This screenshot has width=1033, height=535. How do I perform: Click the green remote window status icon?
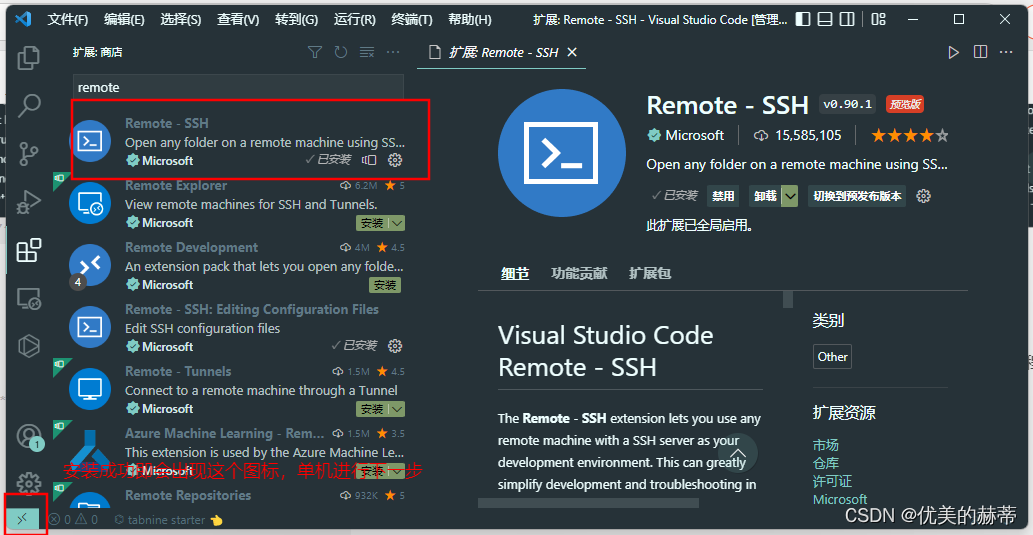coord(22,519)
